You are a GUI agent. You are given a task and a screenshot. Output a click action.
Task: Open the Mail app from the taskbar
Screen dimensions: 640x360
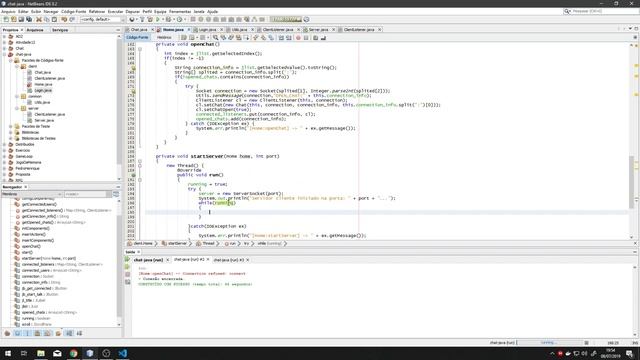click(57, 353)
